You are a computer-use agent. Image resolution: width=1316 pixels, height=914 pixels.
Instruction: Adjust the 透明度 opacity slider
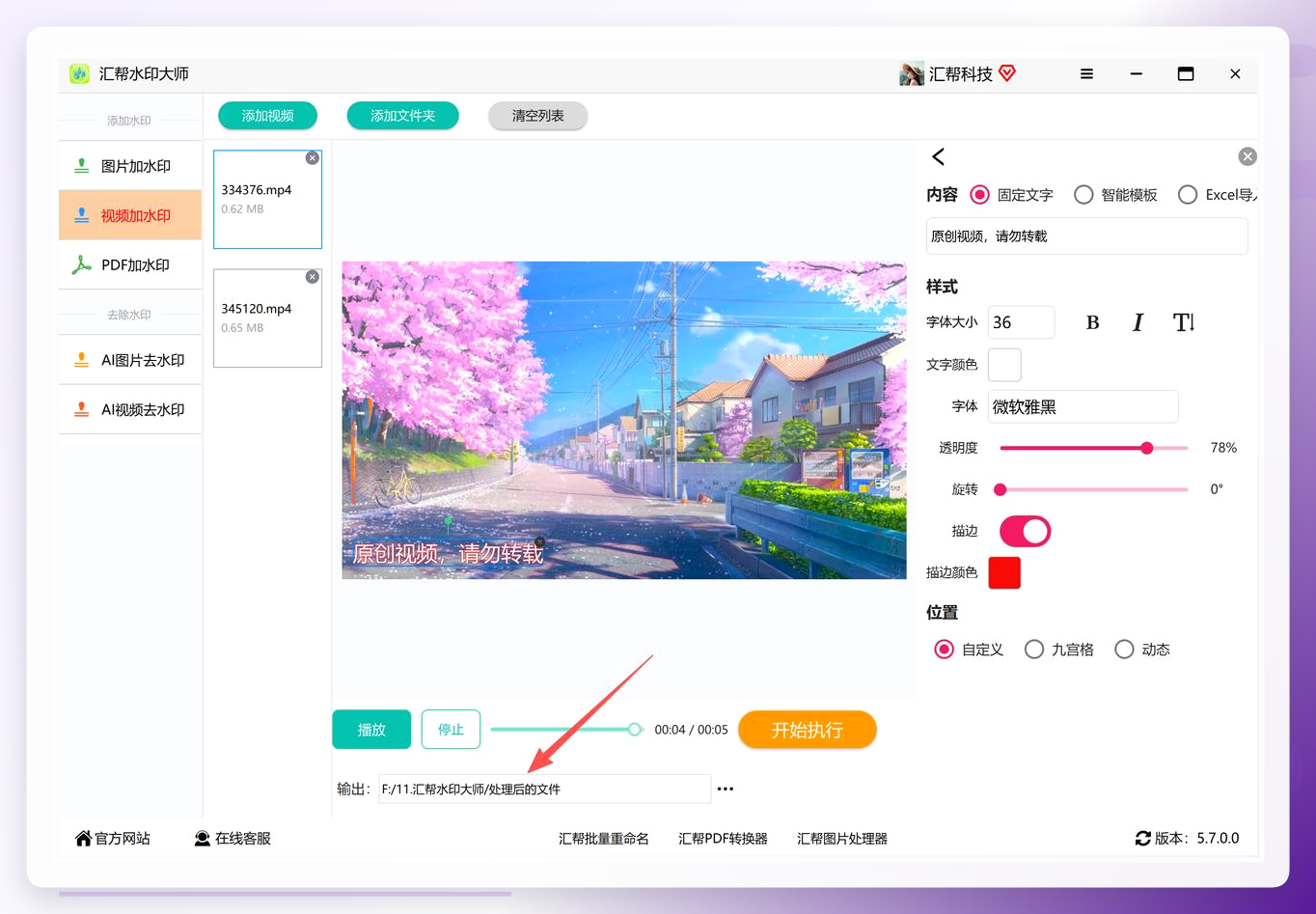click(x=1094, y=448)
